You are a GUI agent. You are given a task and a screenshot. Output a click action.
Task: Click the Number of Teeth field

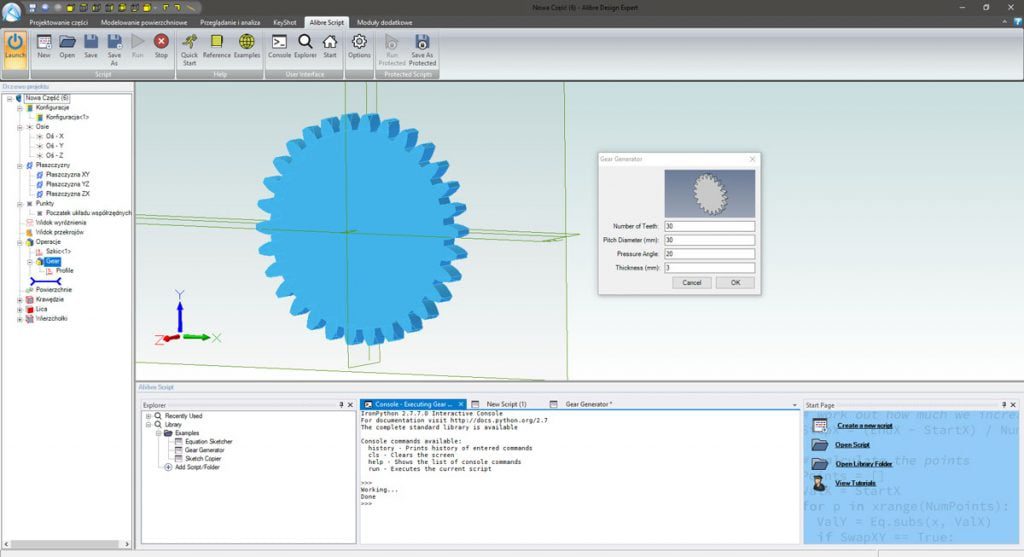(x=709, y=226)
